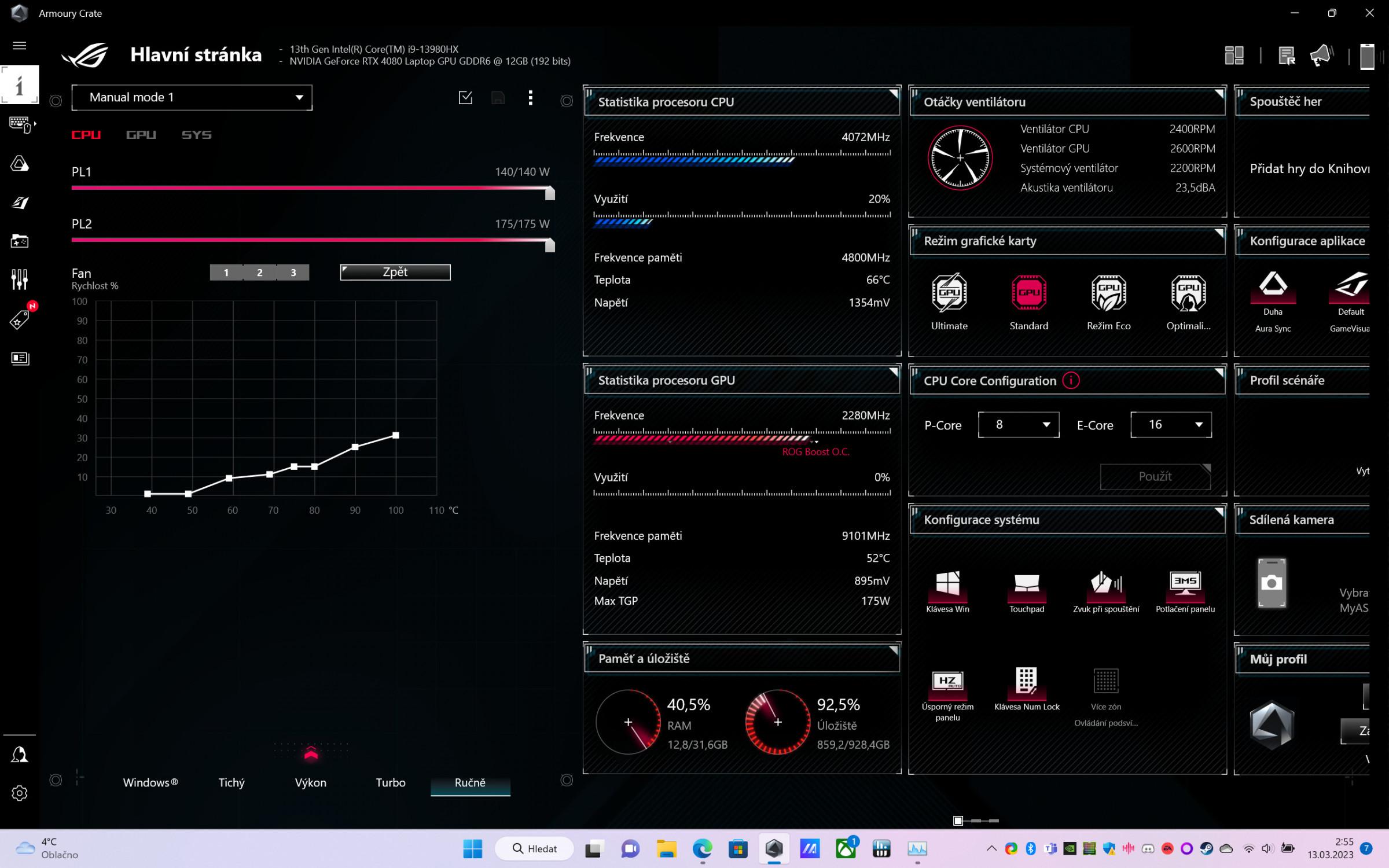Open the announcements megaphone icon
The width and height of the screenshot is (1389, 868).
(1322, 56)
